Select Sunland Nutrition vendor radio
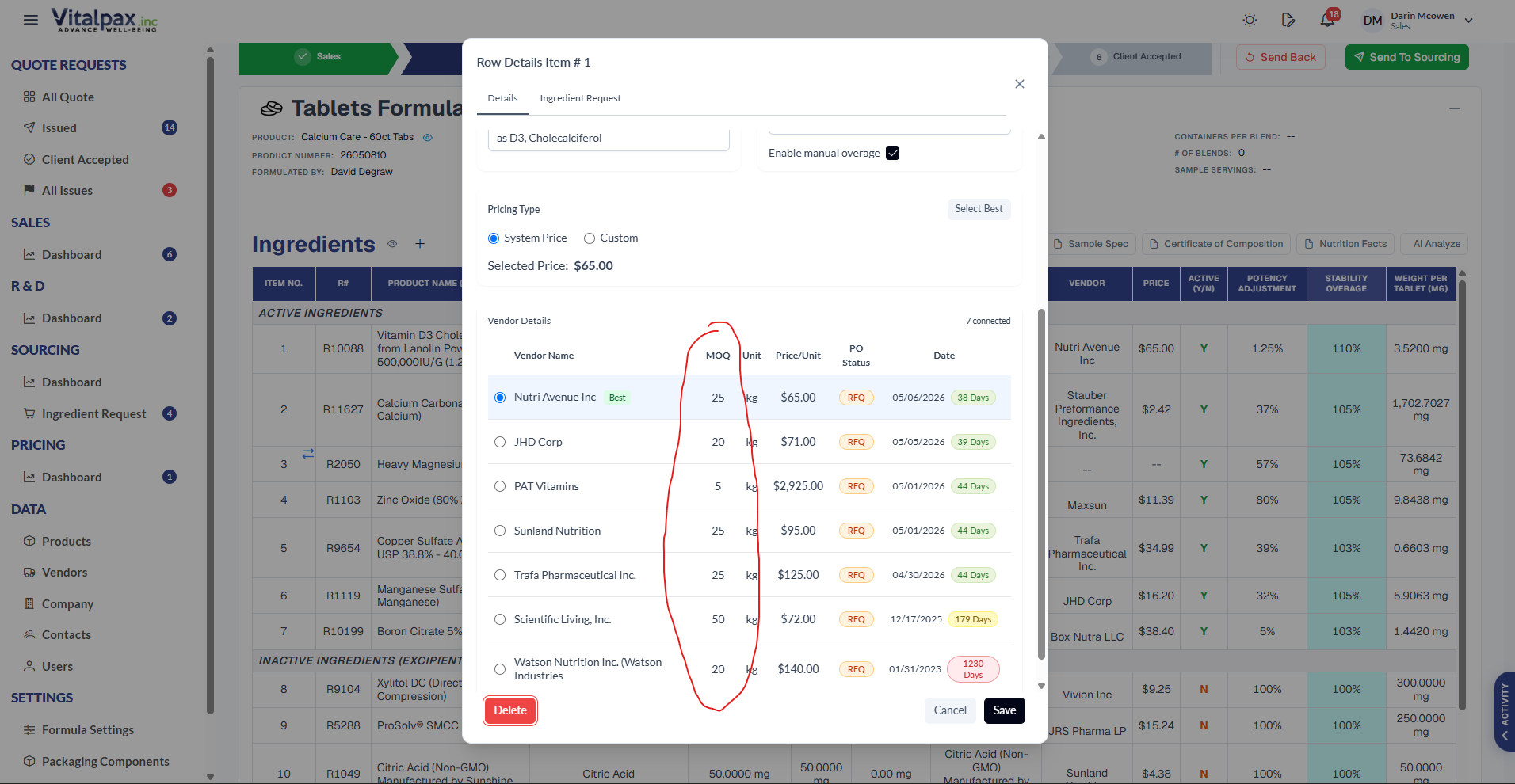 point(500,531)
